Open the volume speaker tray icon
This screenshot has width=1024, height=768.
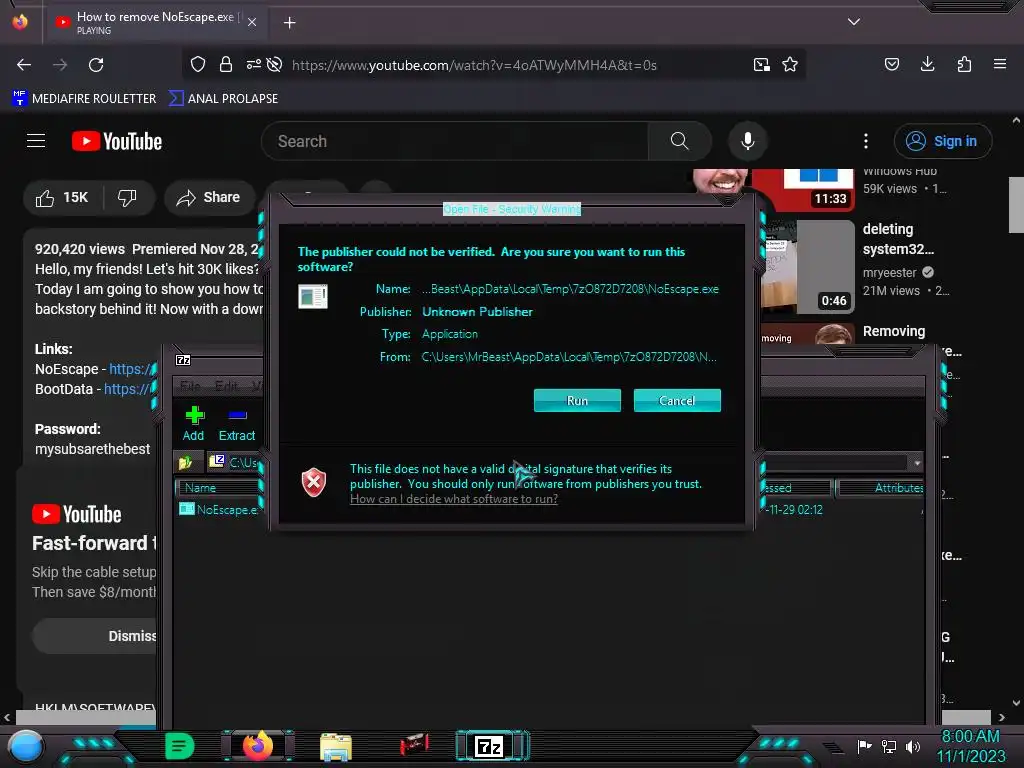pos(913,746)
